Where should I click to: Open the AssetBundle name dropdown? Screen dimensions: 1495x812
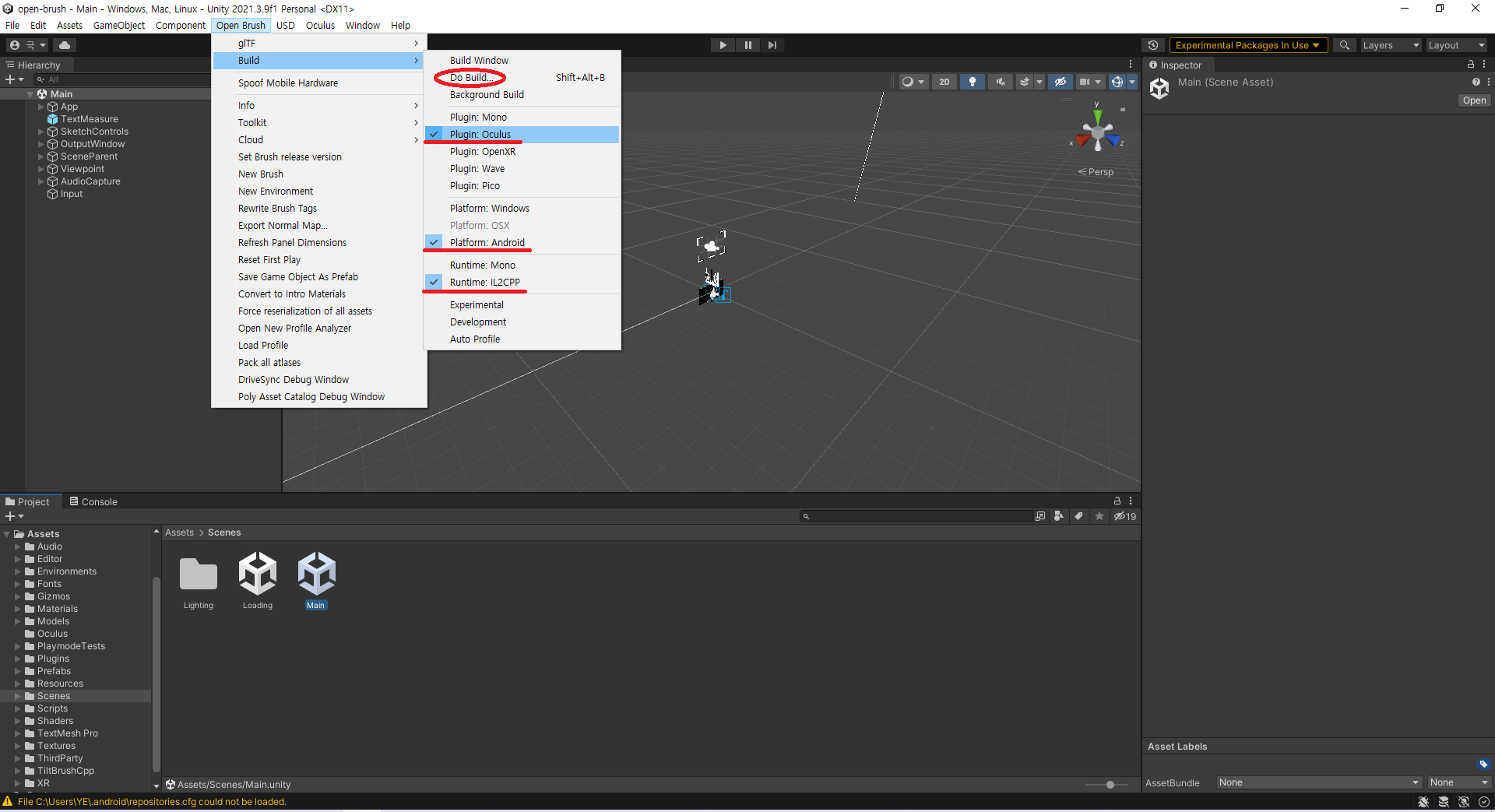(x=1319, y=782)
